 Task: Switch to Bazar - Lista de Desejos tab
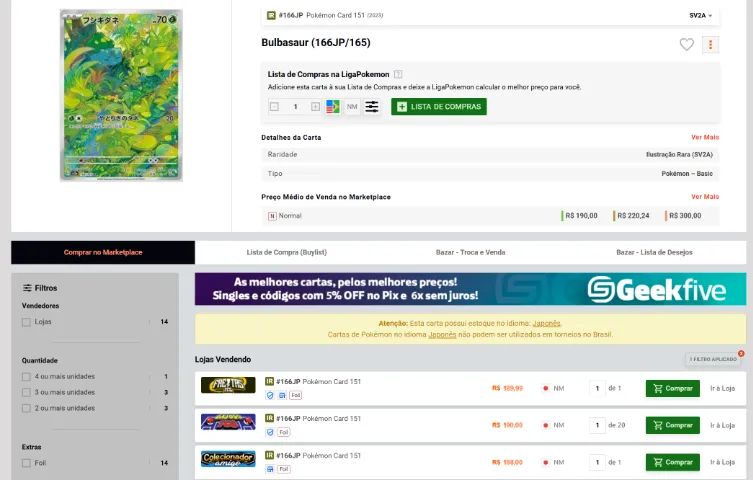click(654, 252)
